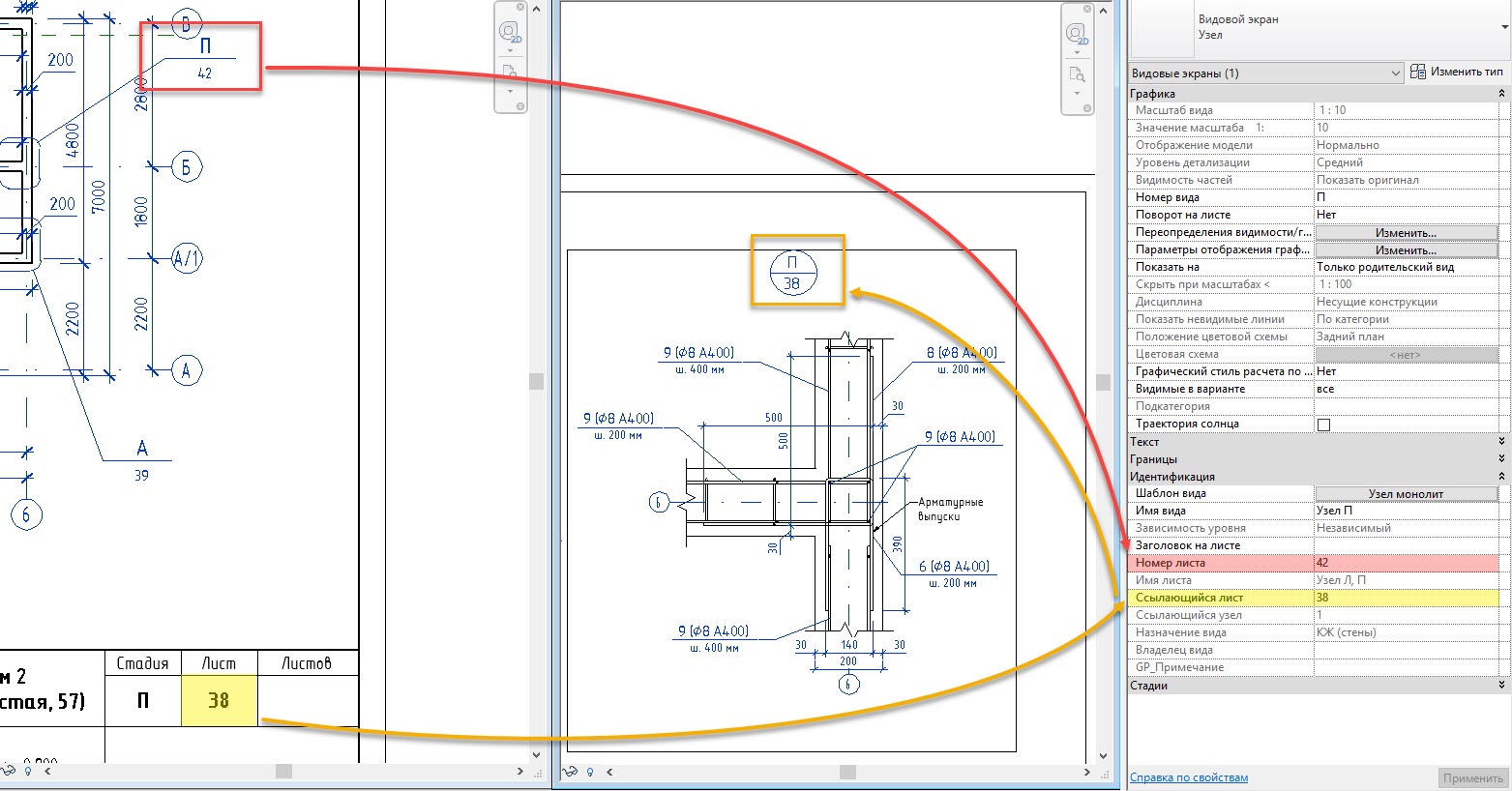The height and width of the screenshot is (791, 1512).
Task: Expand zoom options dropdown arrow in left view
Action: [510, 92]
